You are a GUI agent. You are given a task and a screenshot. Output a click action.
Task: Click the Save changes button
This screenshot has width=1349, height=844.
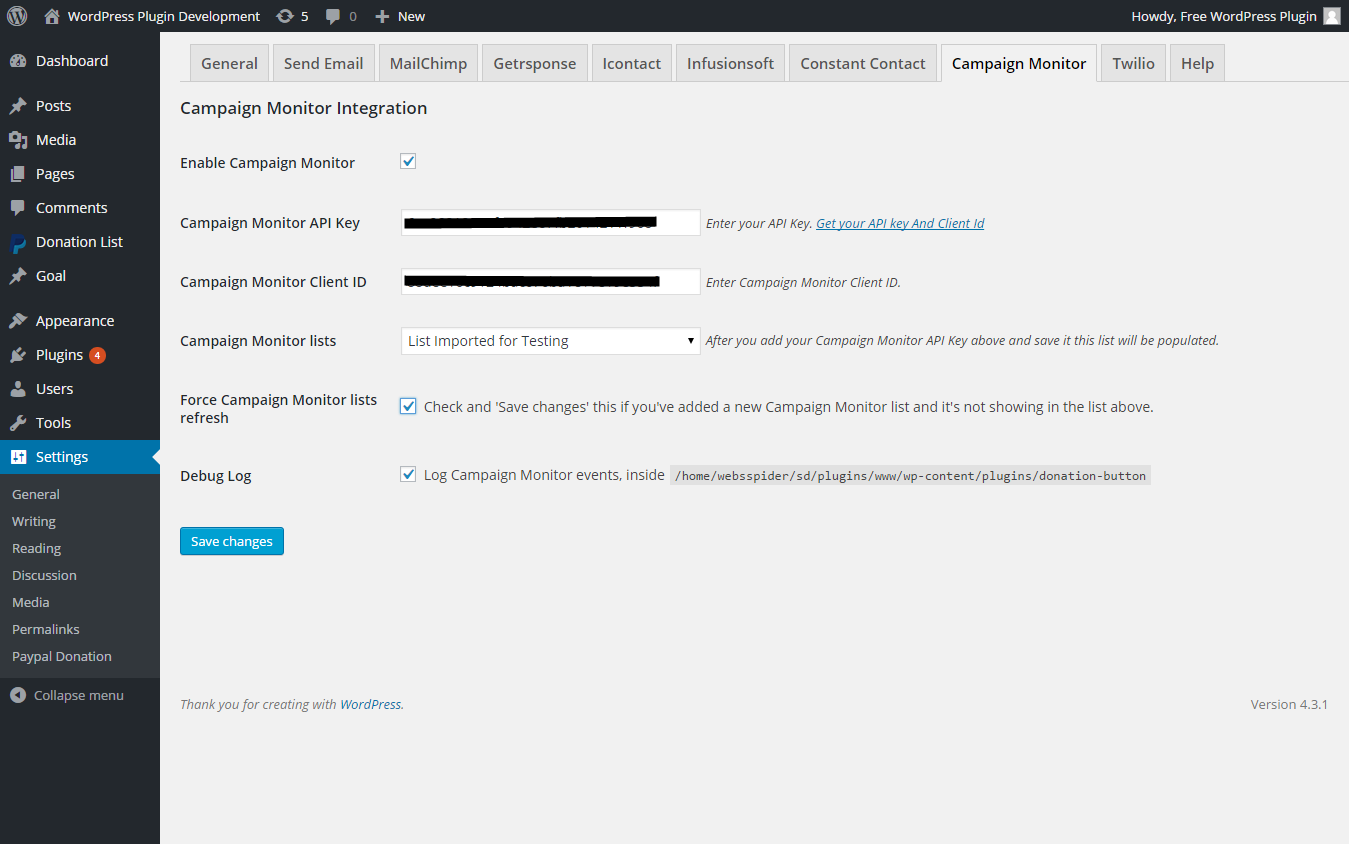(232, 541)
